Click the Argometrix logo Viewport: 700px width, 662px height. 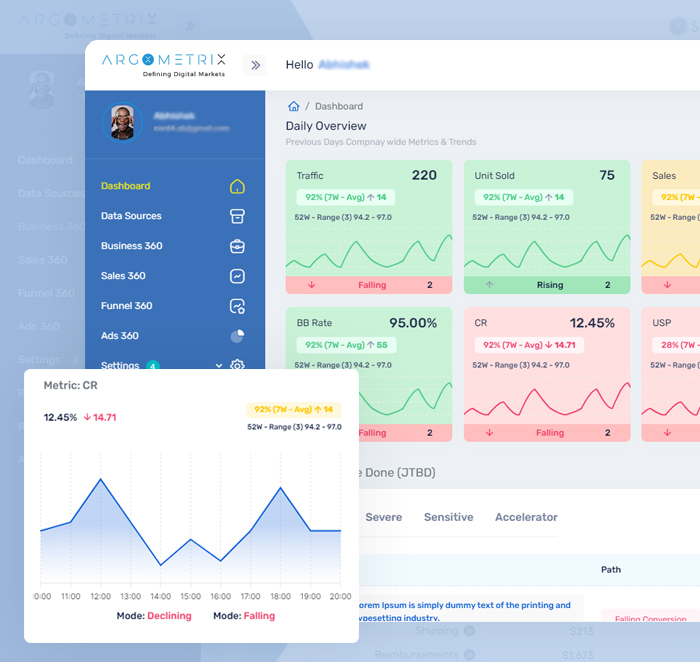point(163,65)
